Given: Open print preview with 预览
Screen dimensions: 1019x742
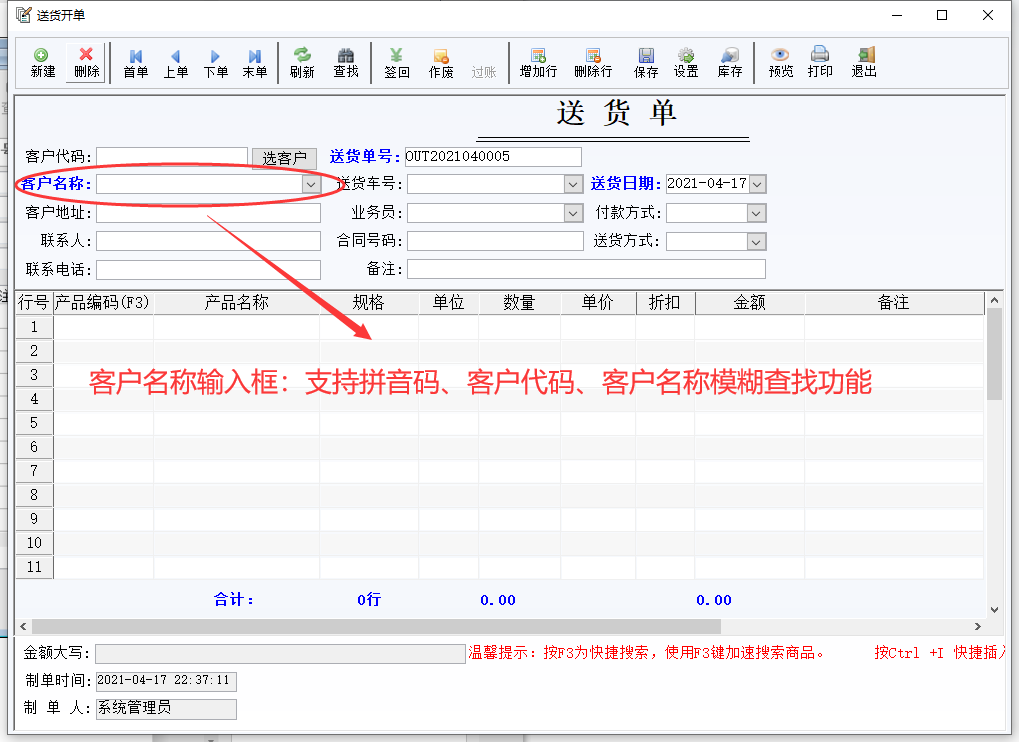Looking at the screenshot, I should pyautogui.click(x=780, y=63).
